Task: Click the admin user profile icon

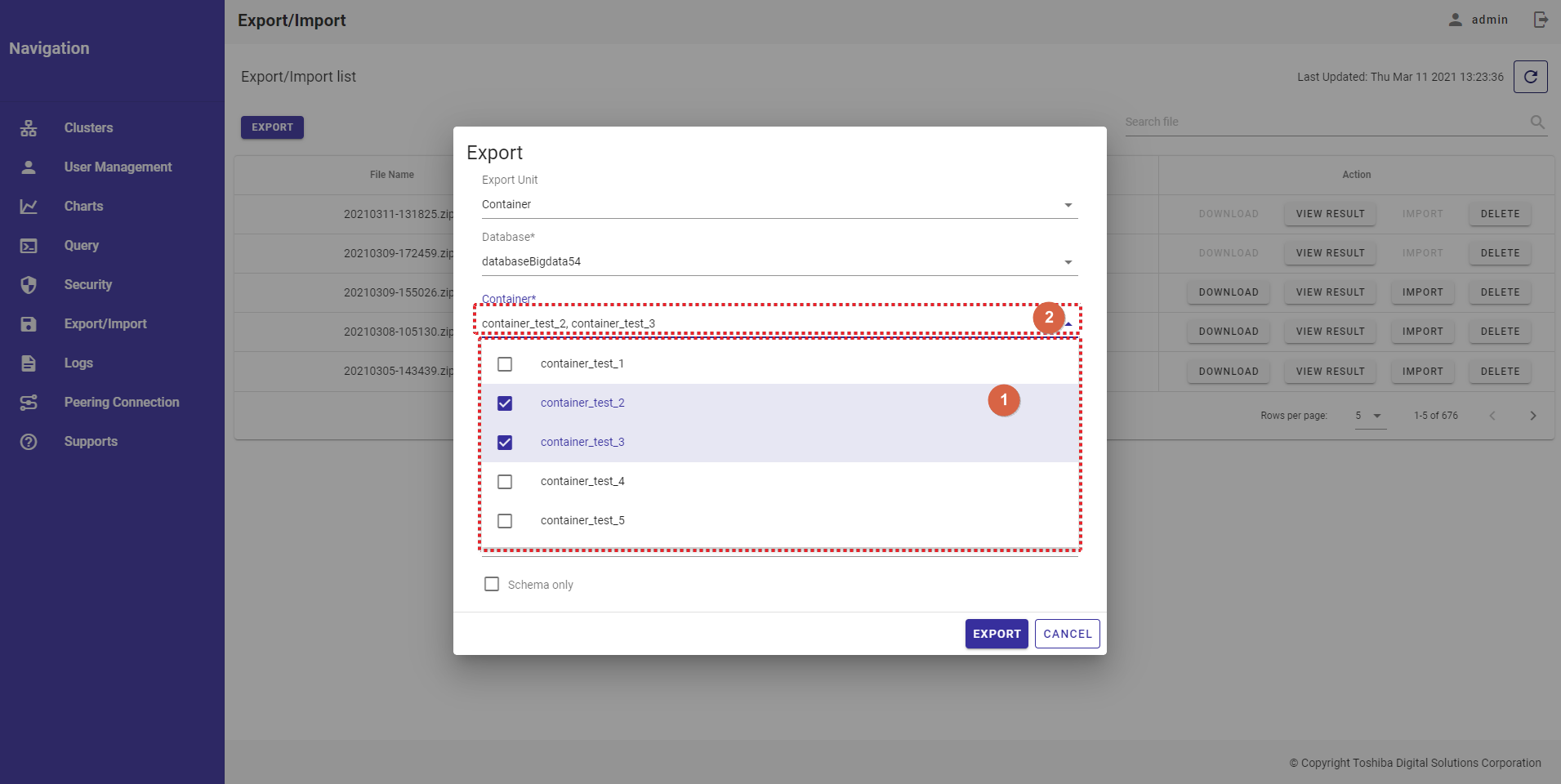Action: [1456, 20]
